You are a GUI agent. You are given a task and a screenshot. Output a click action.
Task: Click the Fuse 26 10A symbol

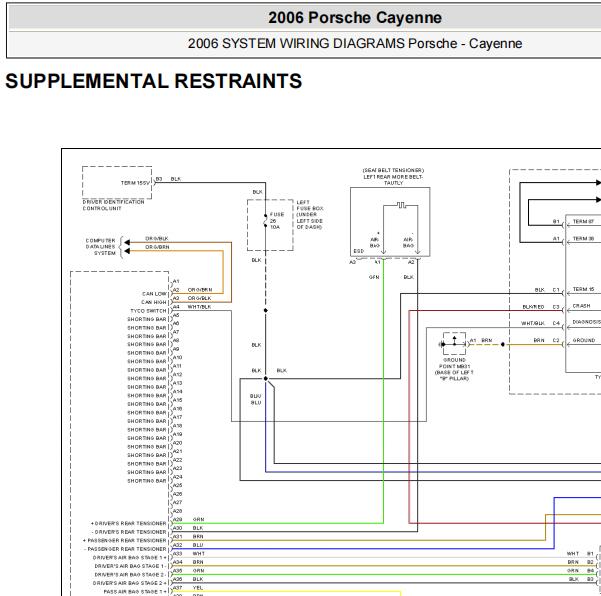point(265,221)
